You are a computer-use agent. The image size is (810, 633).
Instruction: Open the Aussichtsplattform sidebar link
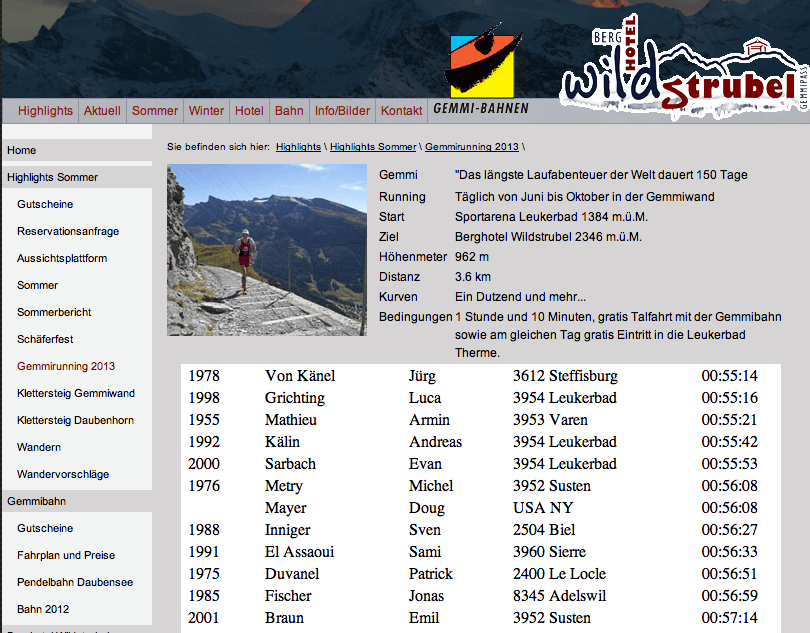(62, 258)
